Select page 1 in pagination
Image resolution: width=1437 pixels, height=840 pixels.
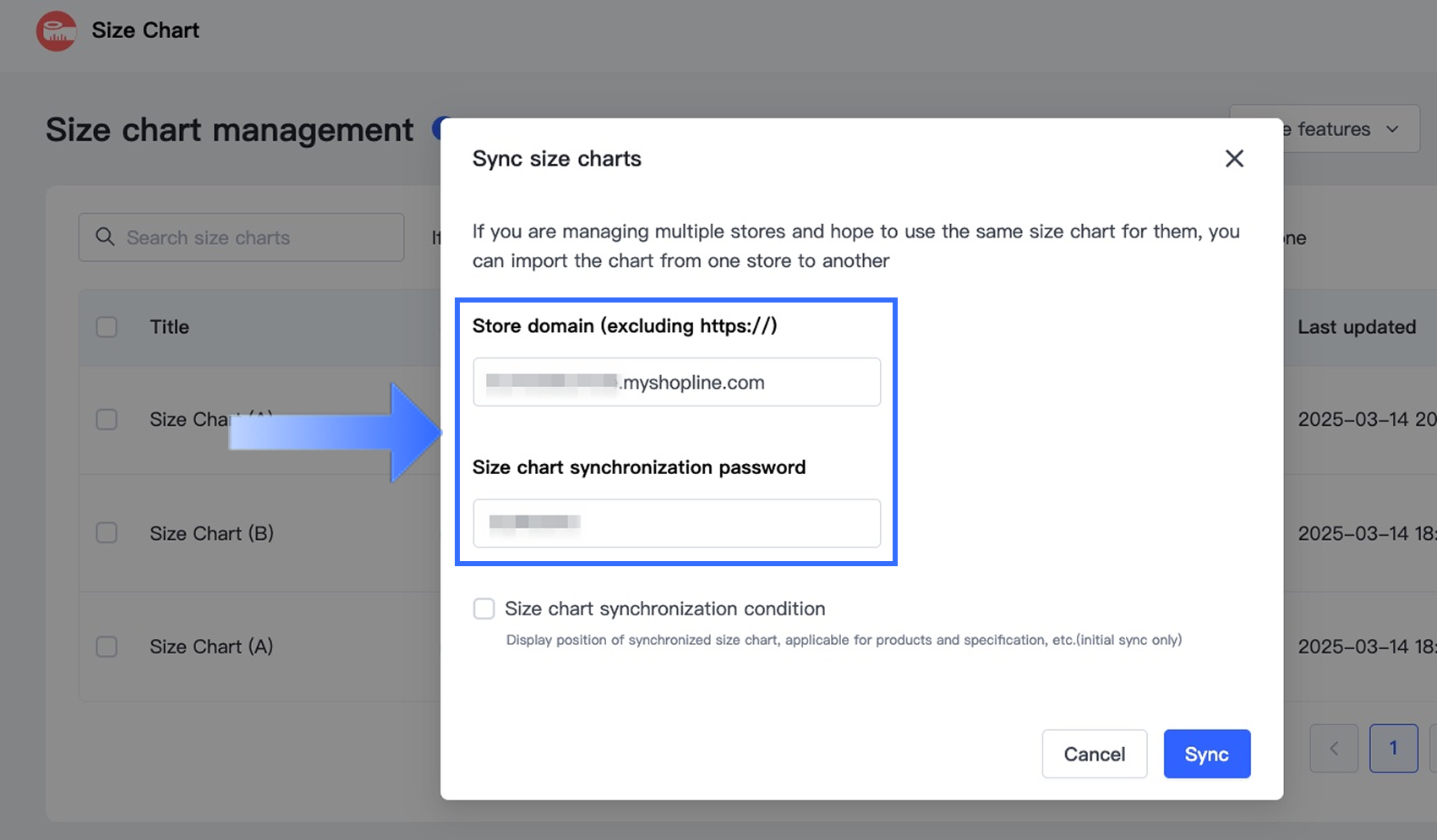[x=1393, y=748]
